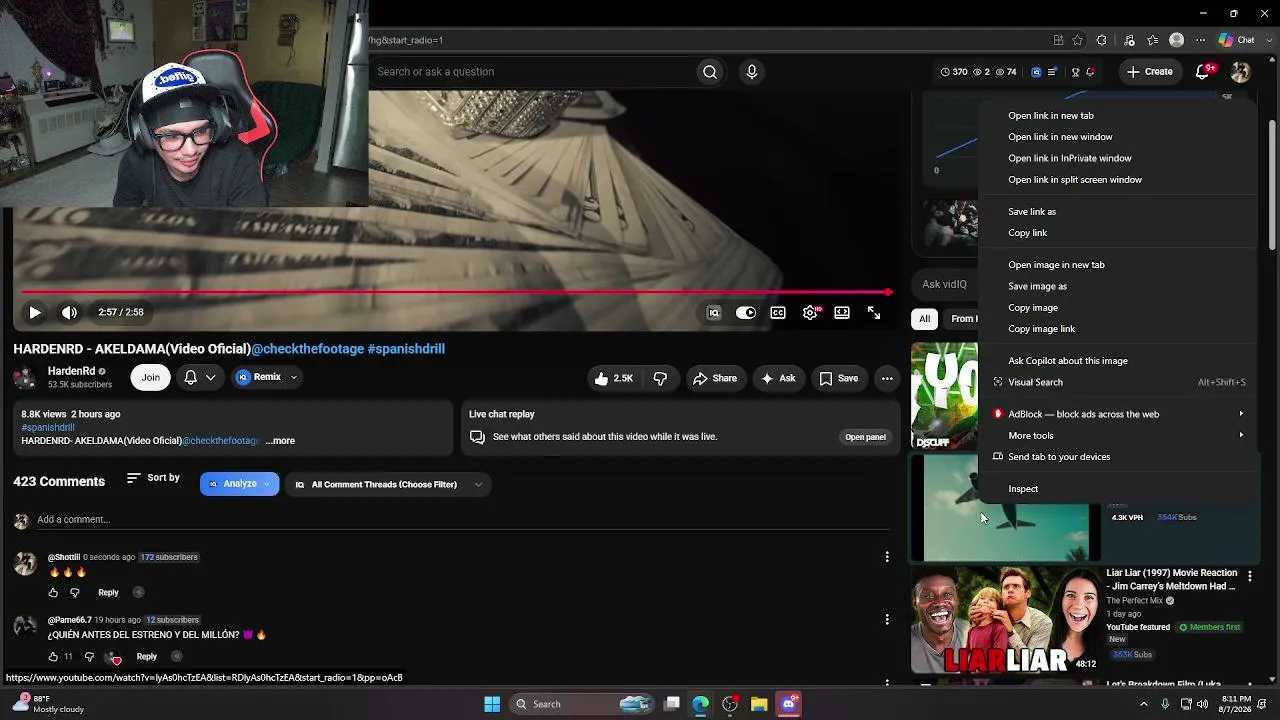Click the vidIQ icon in the player controls
This screenshot has height=720, width=1280.
pos(714,313)
